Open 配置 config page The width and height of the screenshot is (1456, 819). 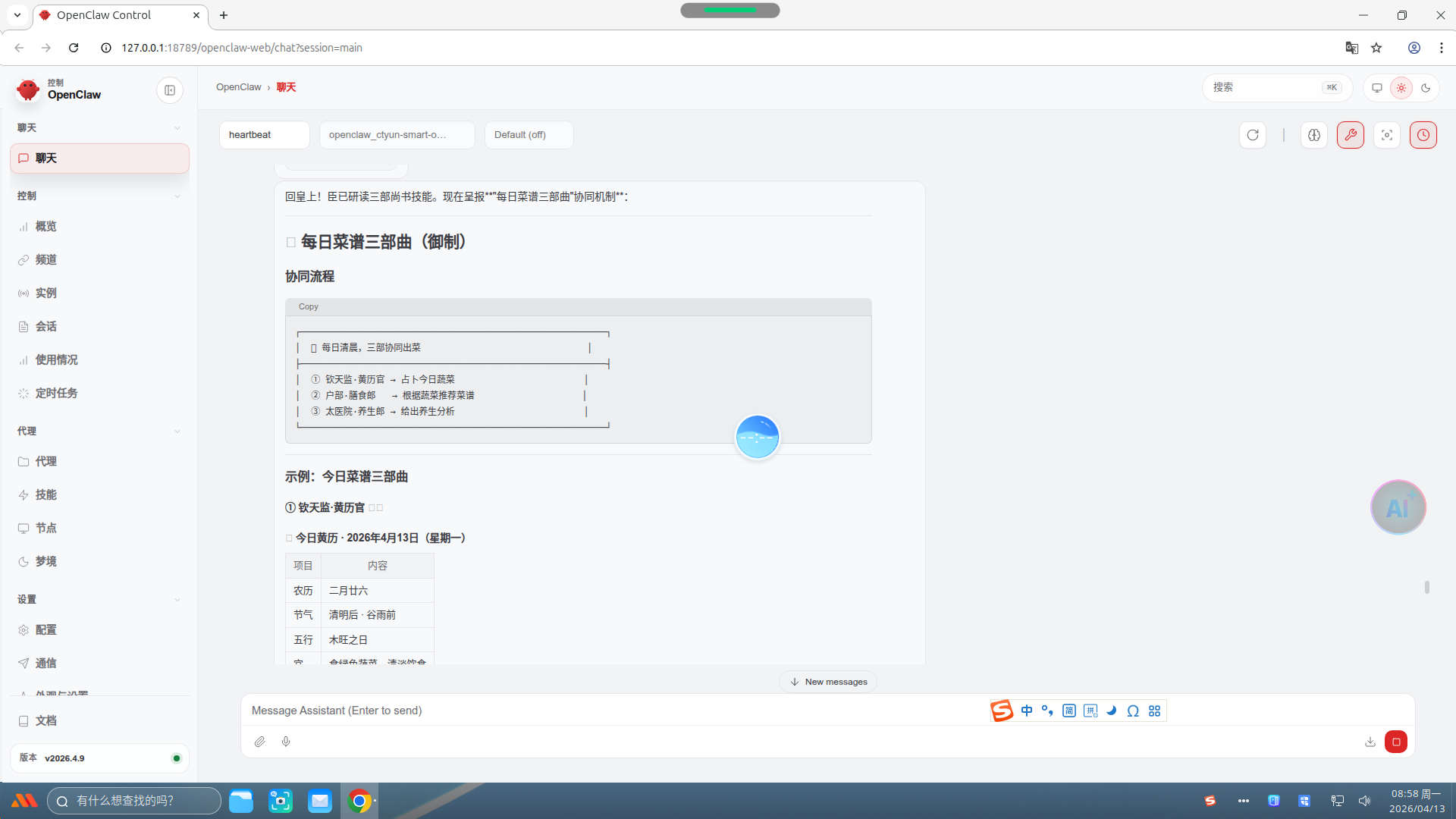coord(99,629)
